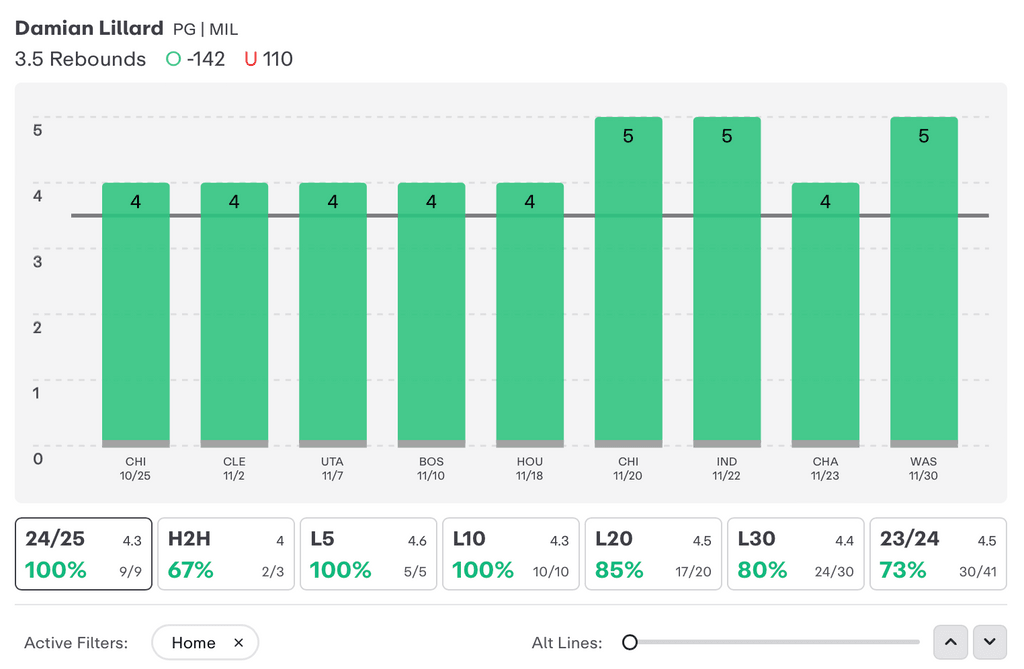Open the L20 tab
Viewport: 1024px width, 669px height.
pos(653,554)
